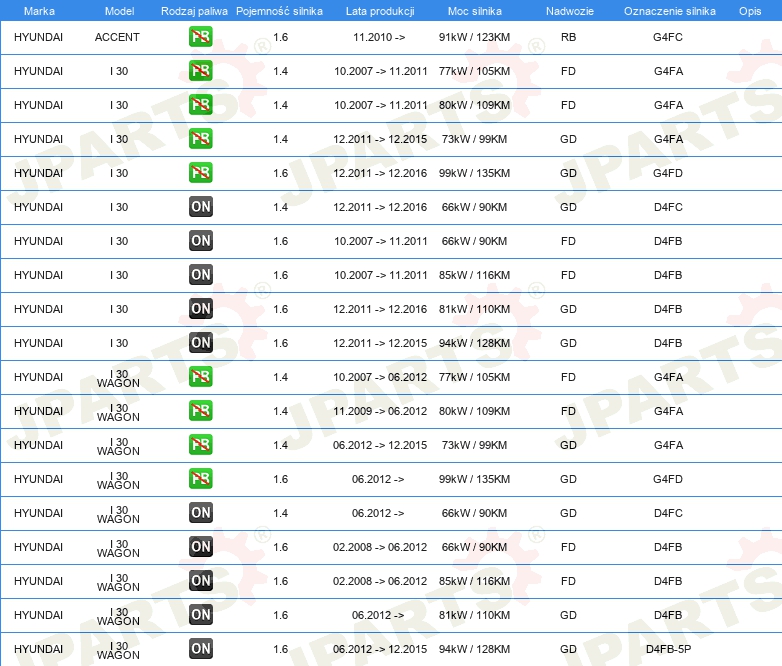Screen dimensions: 782x666
Task: Click petrol icon for I 30 WAGON G4FD row
Action: coord(200,478)
